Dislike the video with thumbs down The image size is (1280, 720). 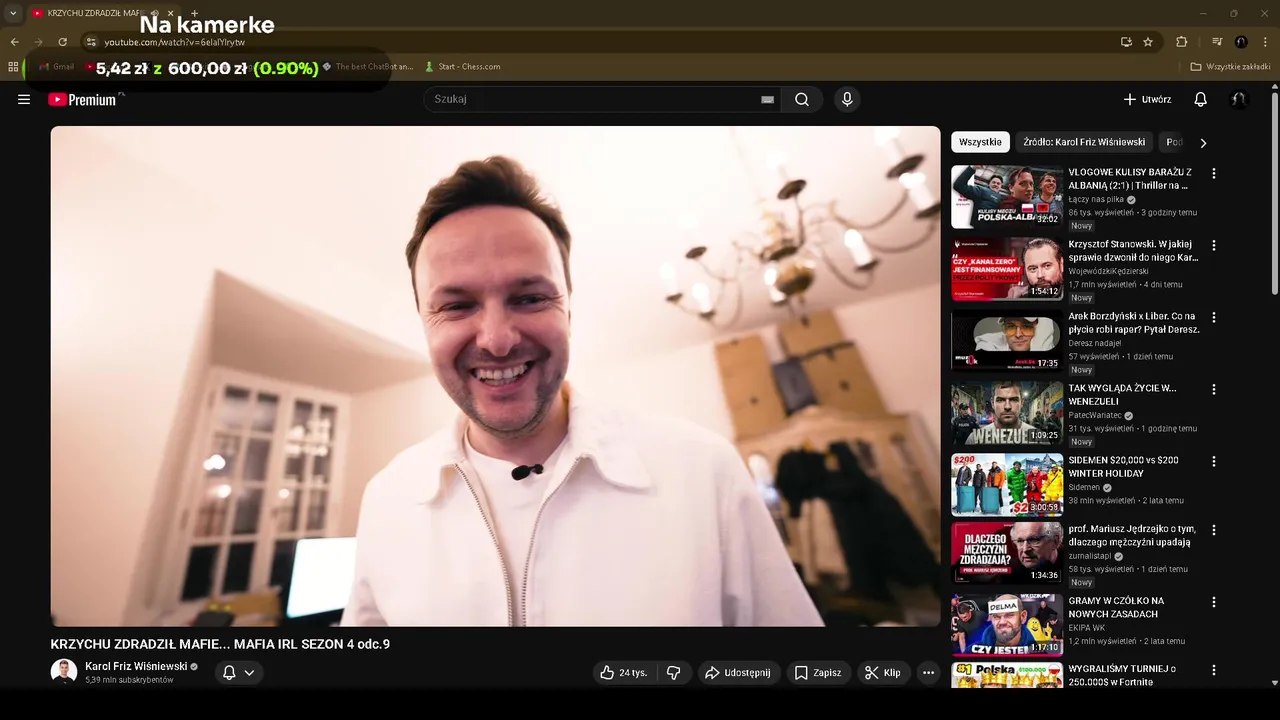(673, 673)
